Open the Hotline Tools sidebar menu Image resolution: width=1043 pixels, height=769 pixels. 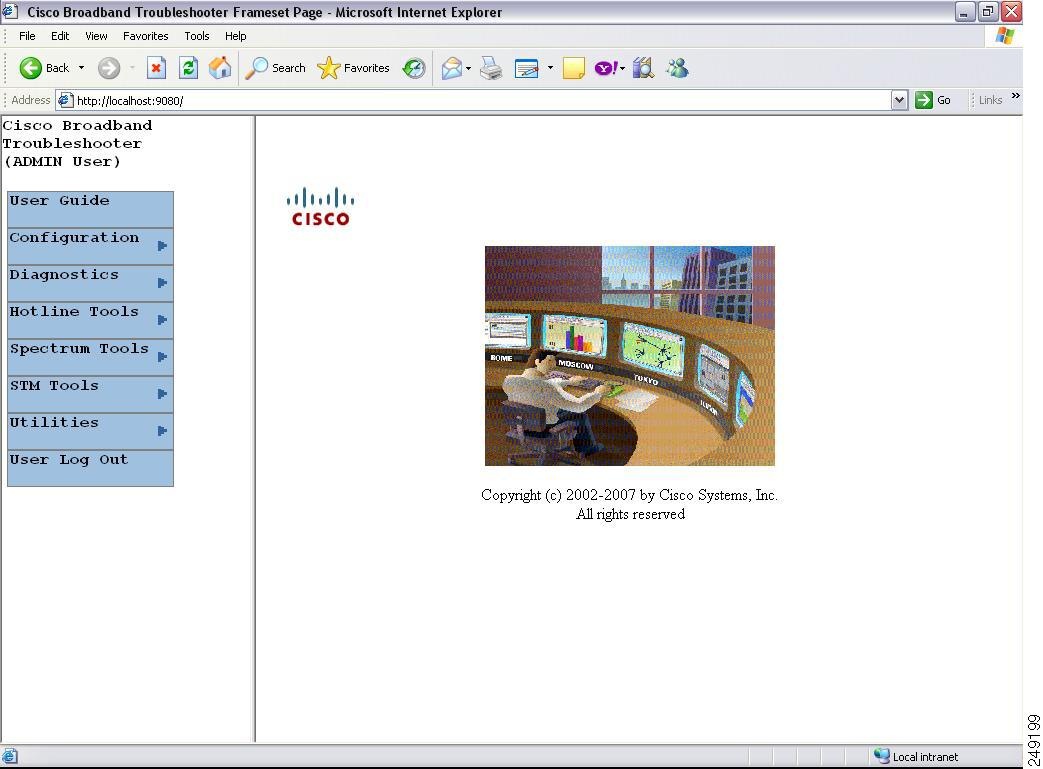click(x=90, y=320)
